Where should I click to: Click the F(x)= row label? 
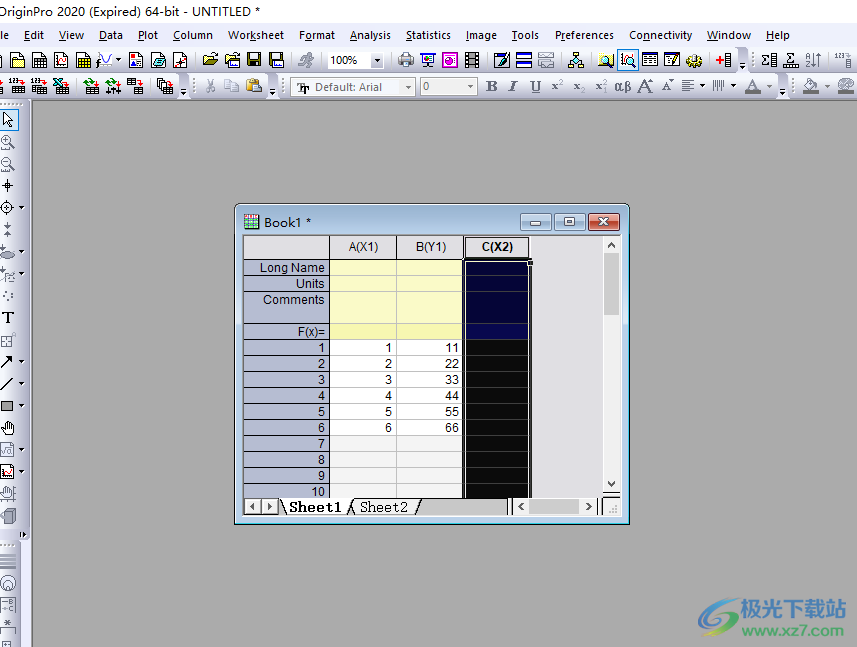286,332
